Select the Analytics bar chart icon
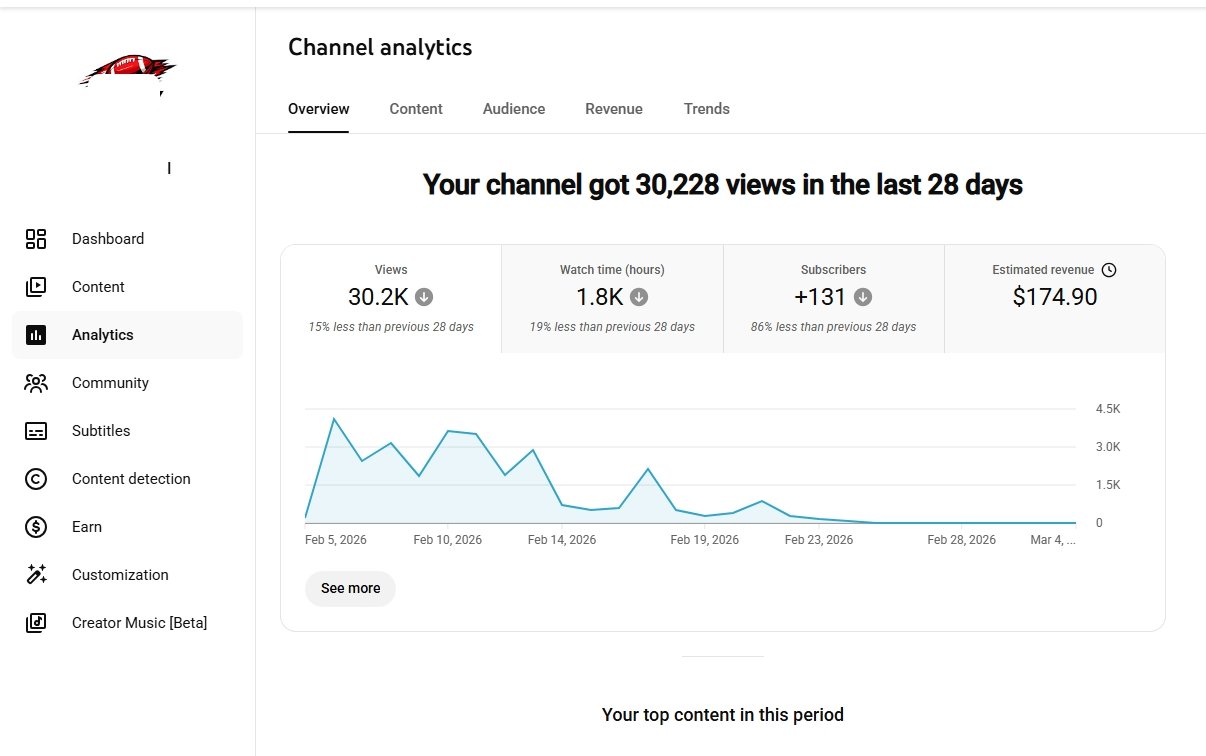The width and height of the screenshot is (1206, 756). [x=36, y=335]
